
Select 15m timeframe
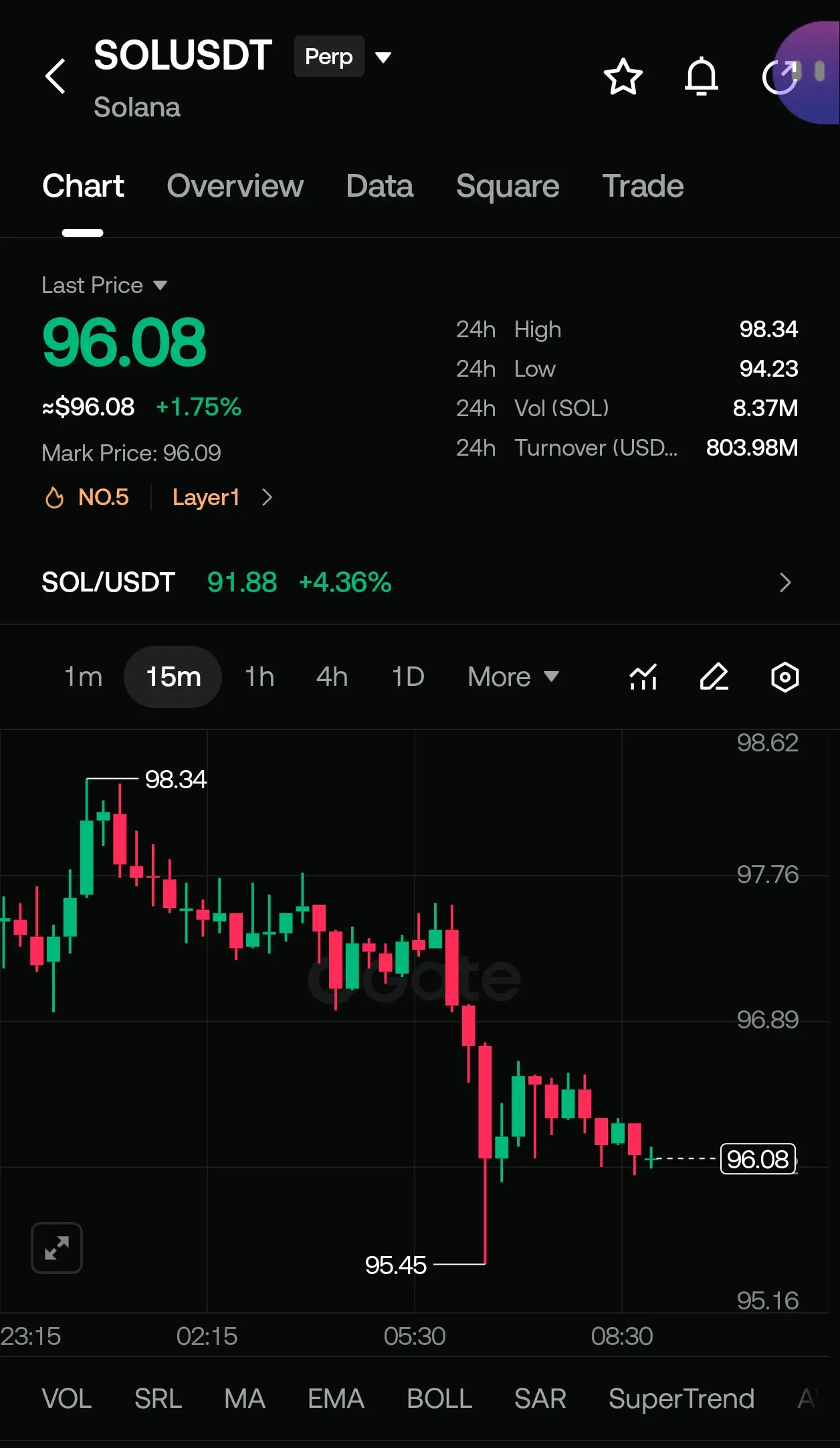coord(173,676)
